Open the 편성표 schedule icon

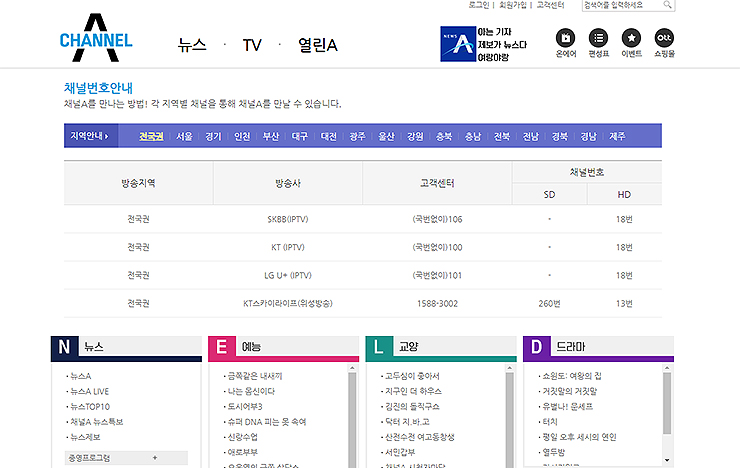click(x=598, y=43)
